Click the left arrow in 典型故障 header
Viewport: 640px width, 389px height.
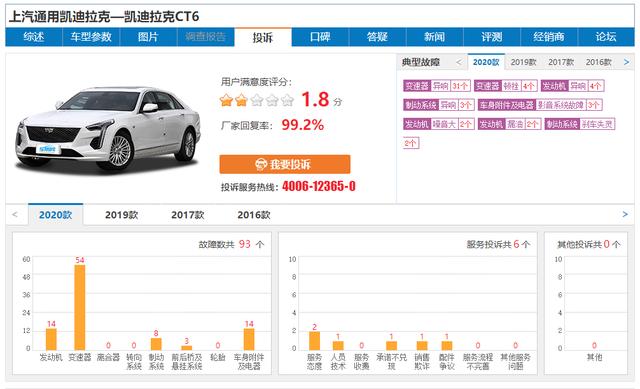(459, 62)
